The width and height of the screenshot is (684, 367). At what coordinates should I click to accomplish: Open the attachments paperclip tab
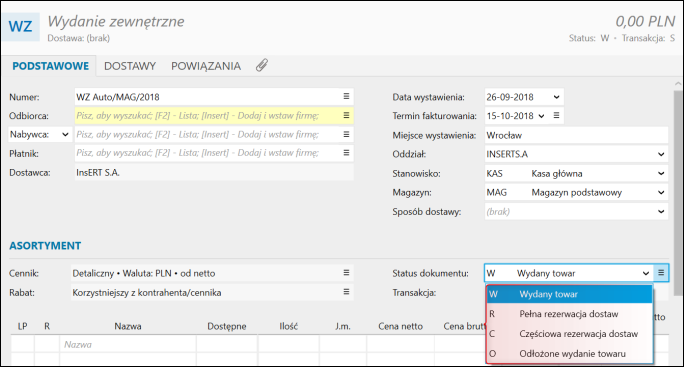pos(262,65)
